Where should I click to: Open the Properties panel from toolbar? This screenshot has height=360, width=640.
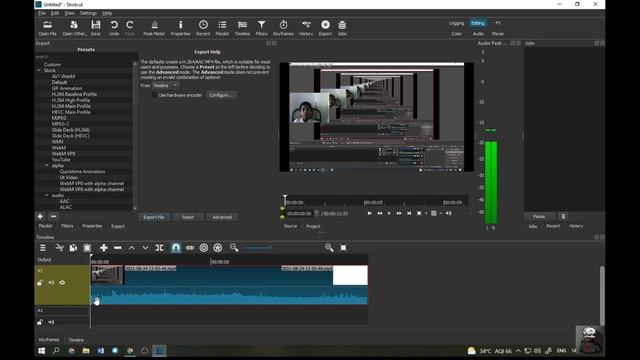[x=180, y=28]
